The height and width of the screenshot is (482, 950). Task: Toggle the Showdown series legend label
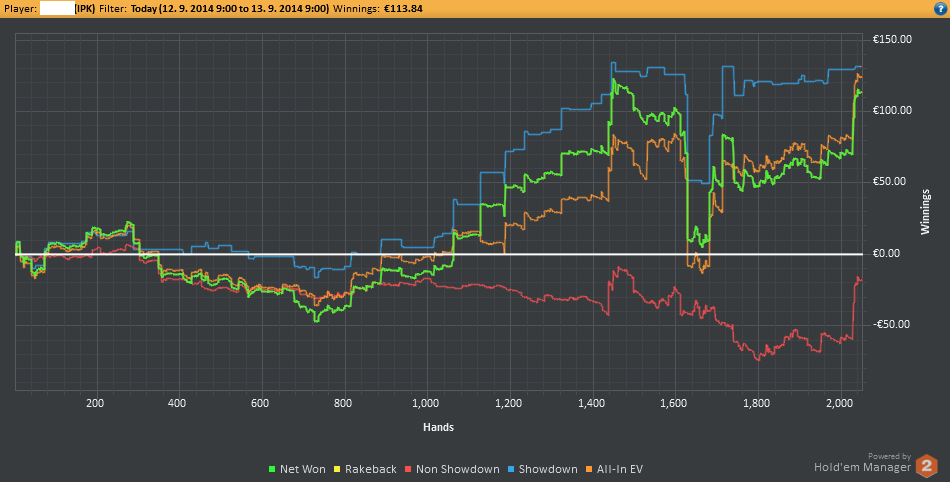tap(549, 468)
